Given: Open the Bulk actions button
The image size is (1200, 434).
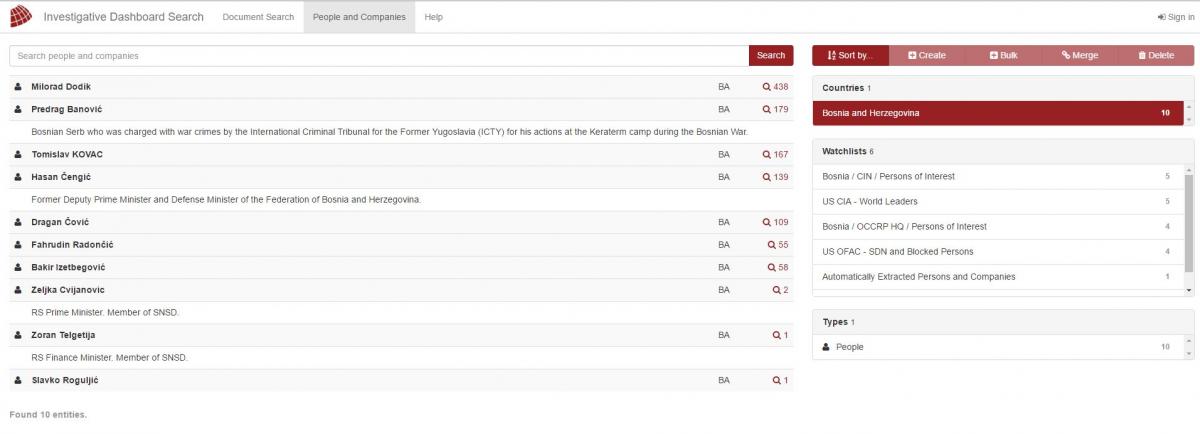Looking at the screenshot, I should pos(1003,55).
